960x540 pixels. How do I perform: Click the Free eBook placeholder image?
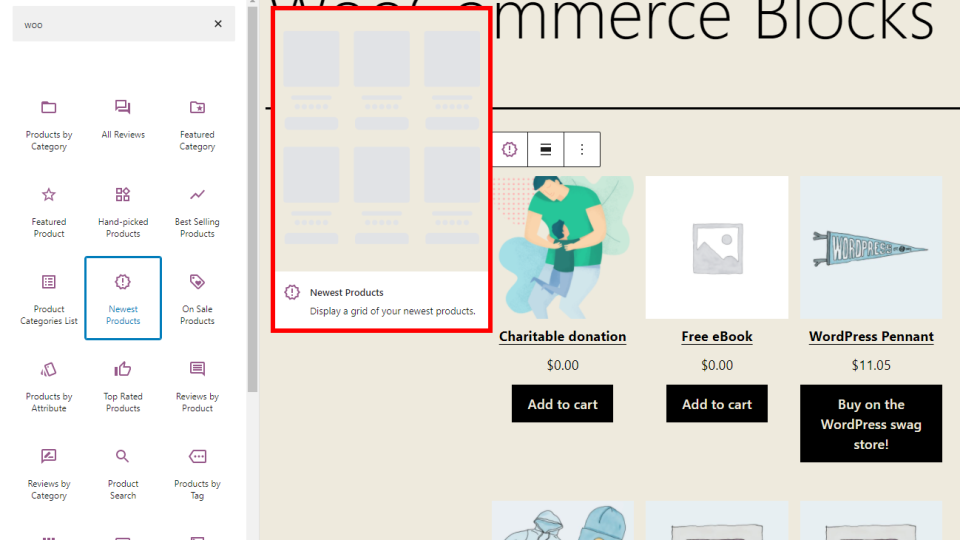pos(716,247)
